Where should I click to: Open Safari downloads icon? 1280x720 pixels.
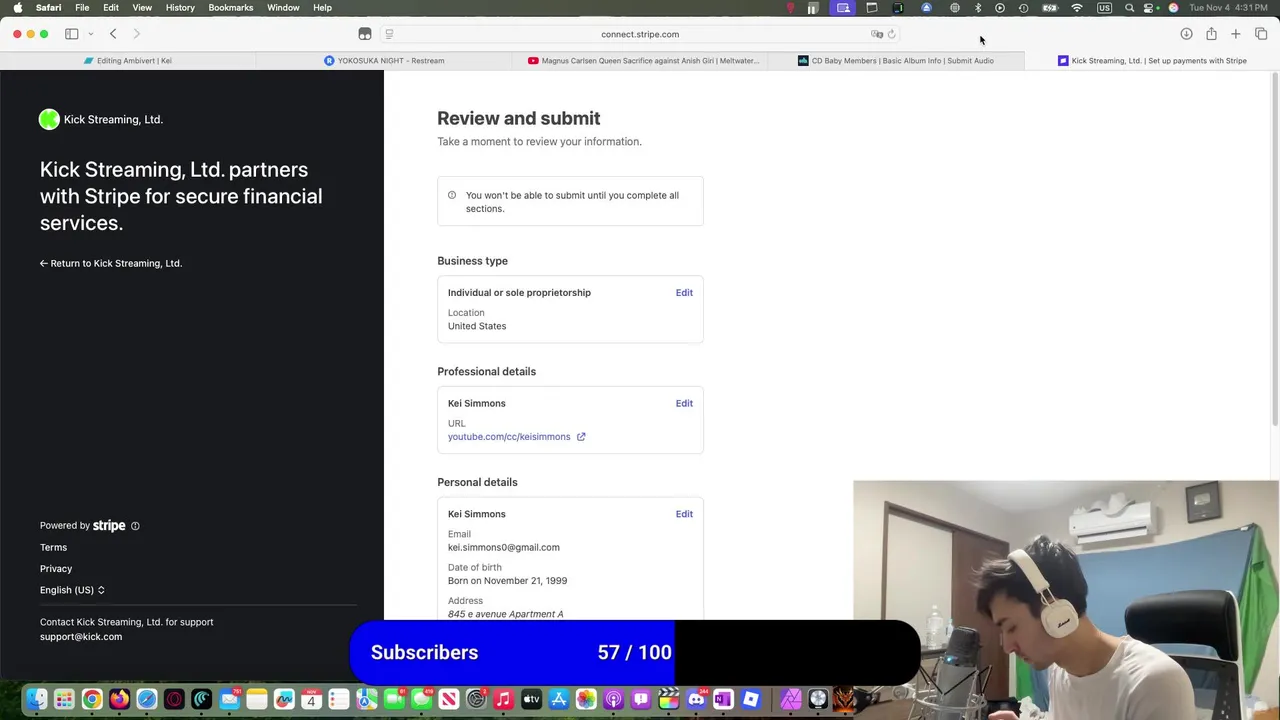click(1186, 34)
